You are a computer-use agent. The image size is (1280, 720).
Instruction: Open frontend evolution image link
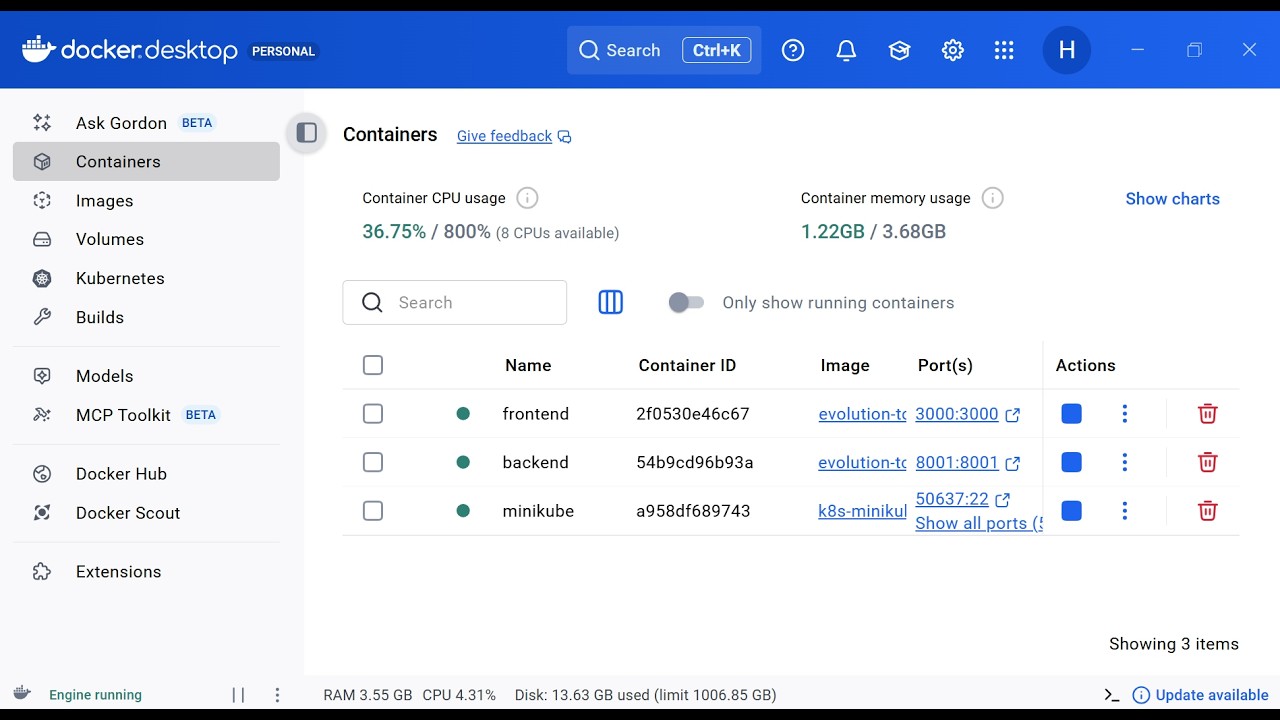click(862, 414)
